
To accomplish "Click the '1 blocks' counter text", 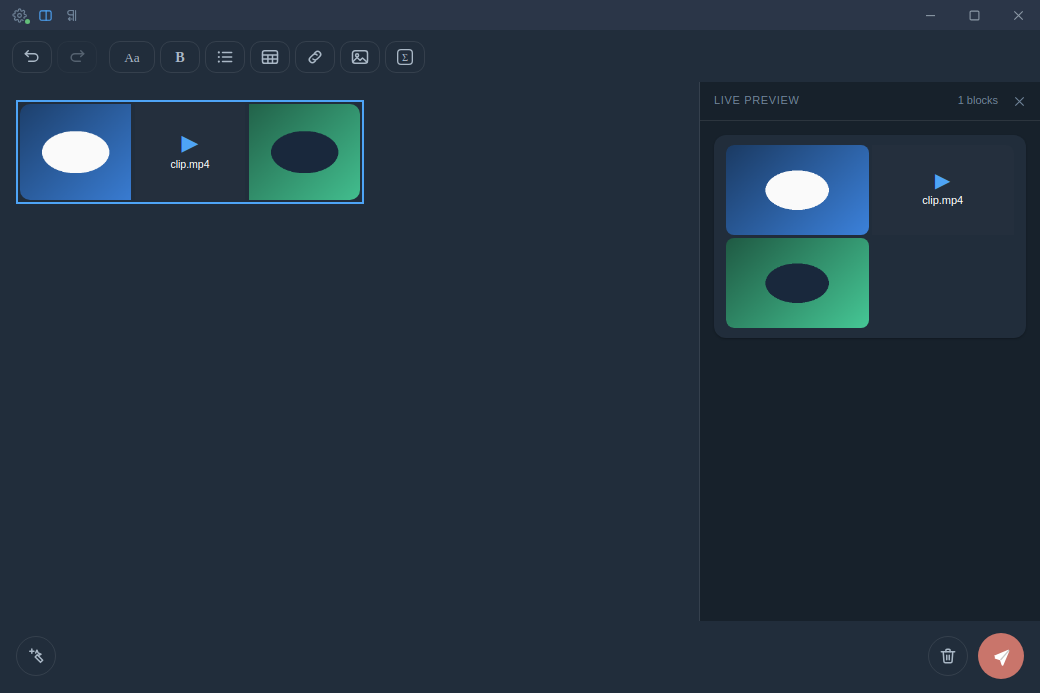I will (978, 100).
